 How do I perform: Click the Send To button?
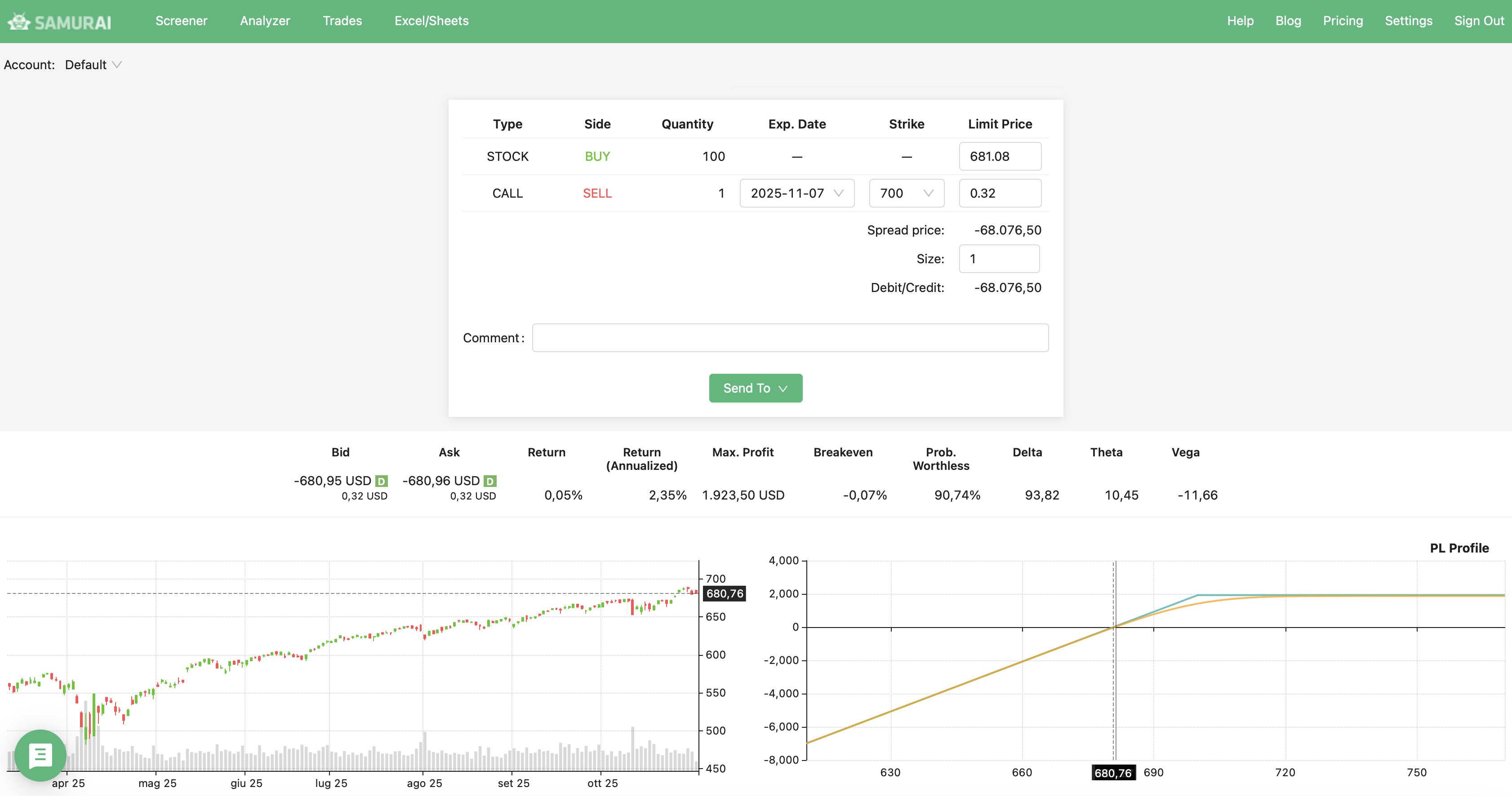pos(755,388)
